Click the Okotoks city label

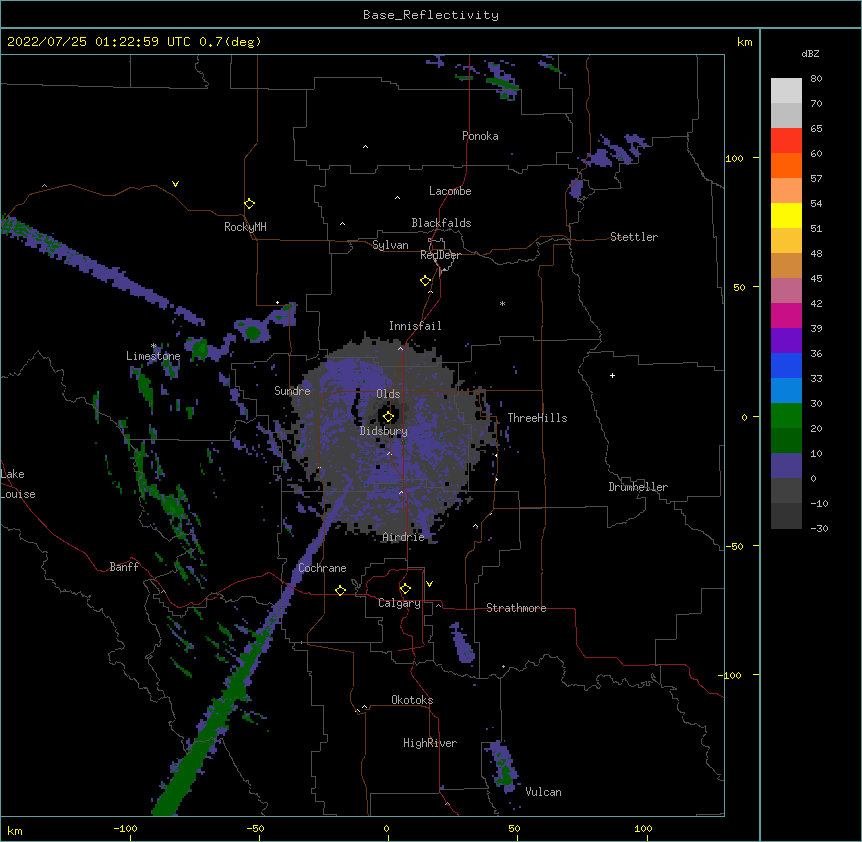click(x=412, y=700)
